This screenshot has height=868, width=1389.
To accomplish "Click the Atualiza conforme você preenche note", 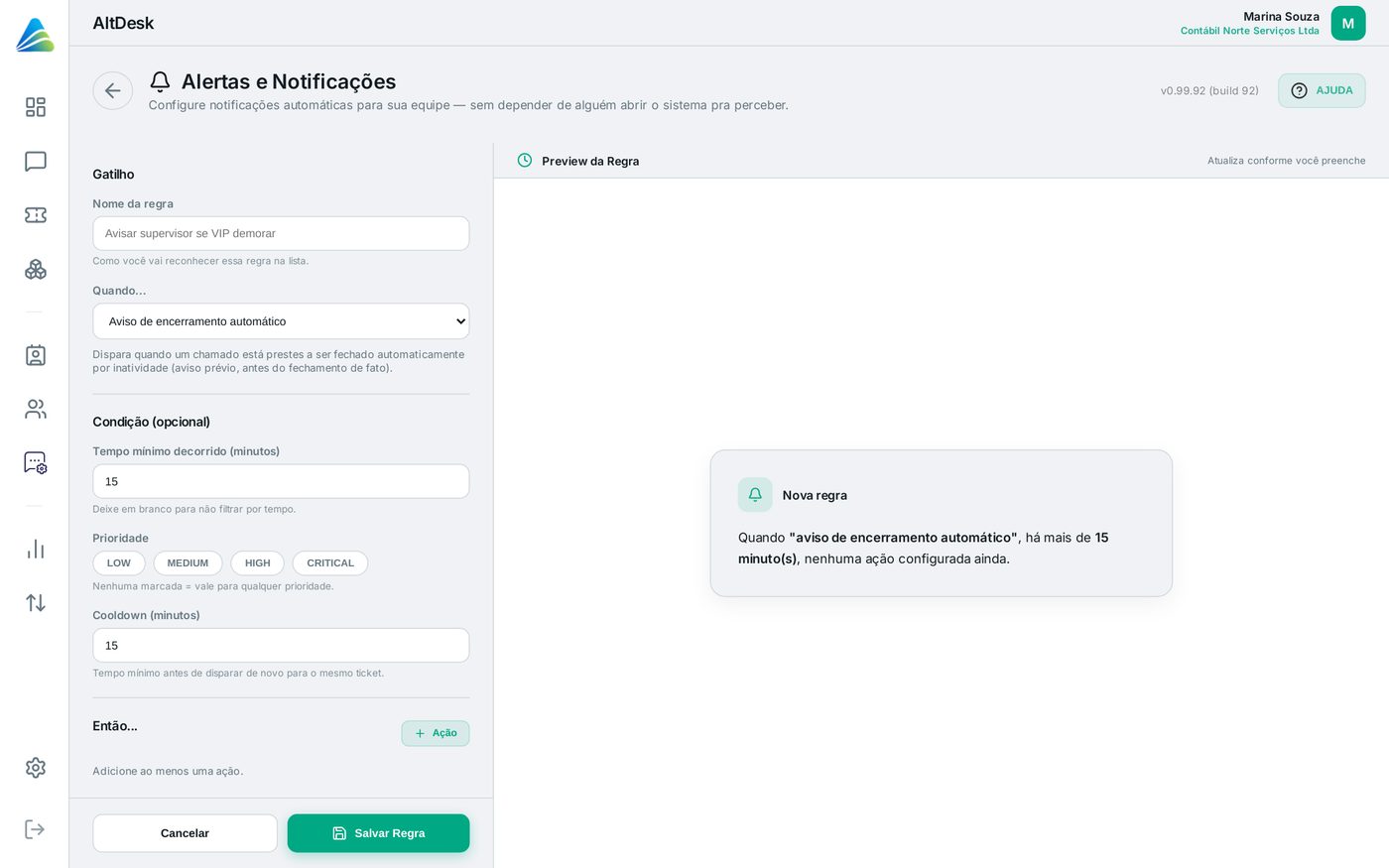I will pyautogui.click(x=1286, y=161).
